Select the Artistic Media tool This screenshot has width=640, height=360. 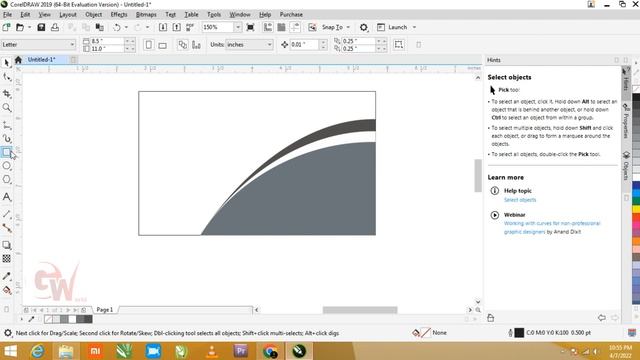point(7,139)
